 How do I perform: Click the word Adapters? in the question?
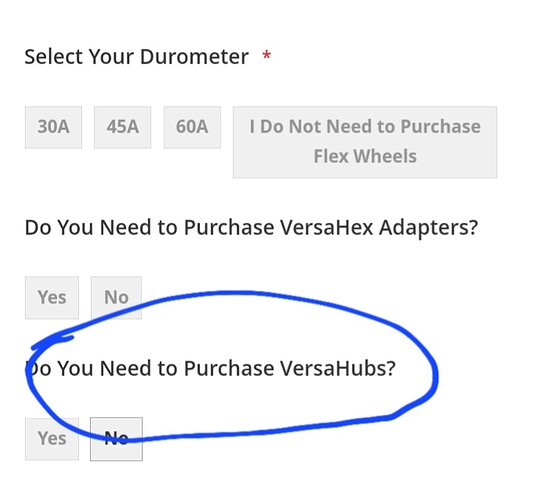coord(429,228)
